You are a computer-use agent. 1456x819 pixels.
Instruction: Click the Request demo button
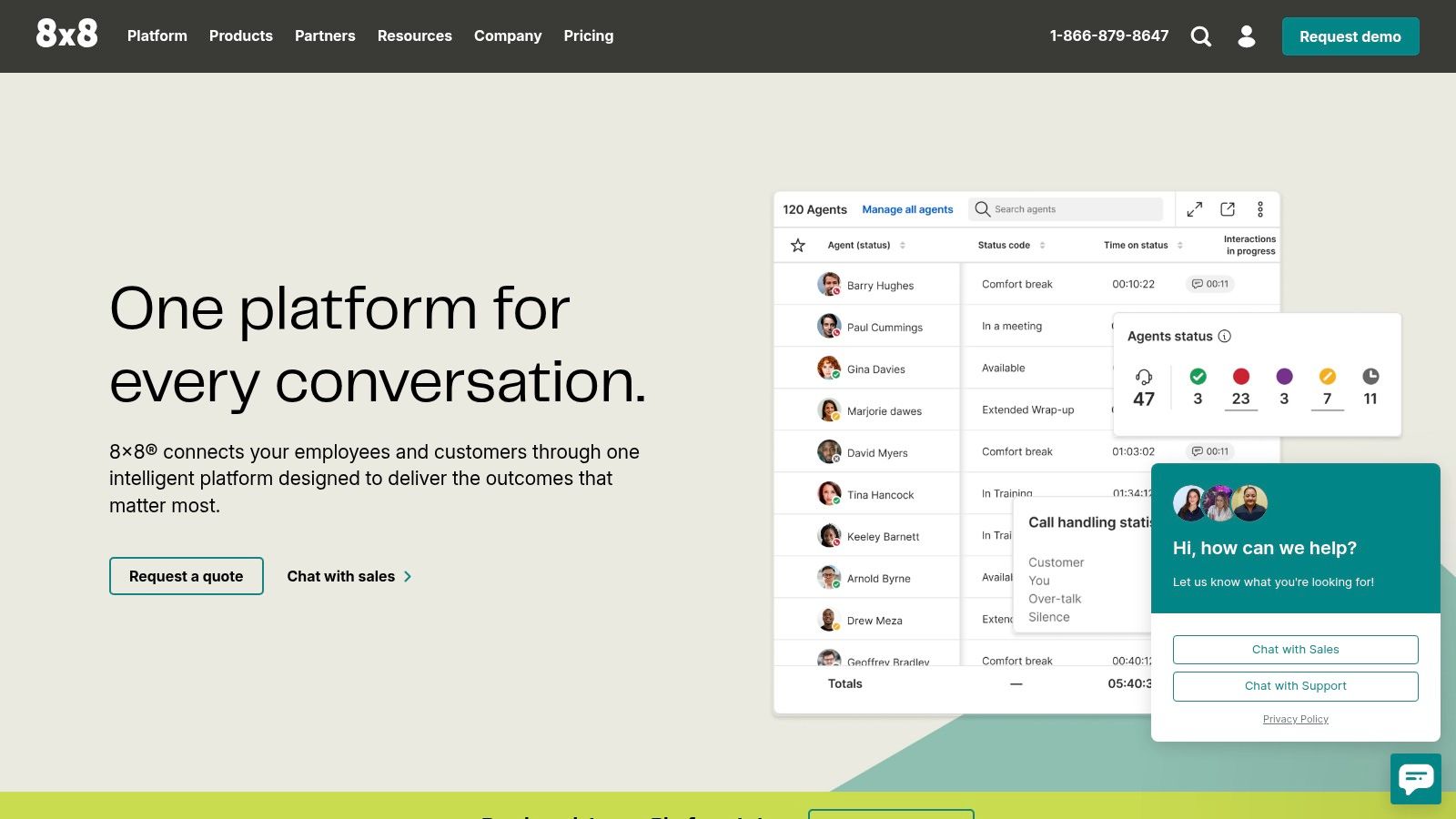click(x=1350, y=36)
